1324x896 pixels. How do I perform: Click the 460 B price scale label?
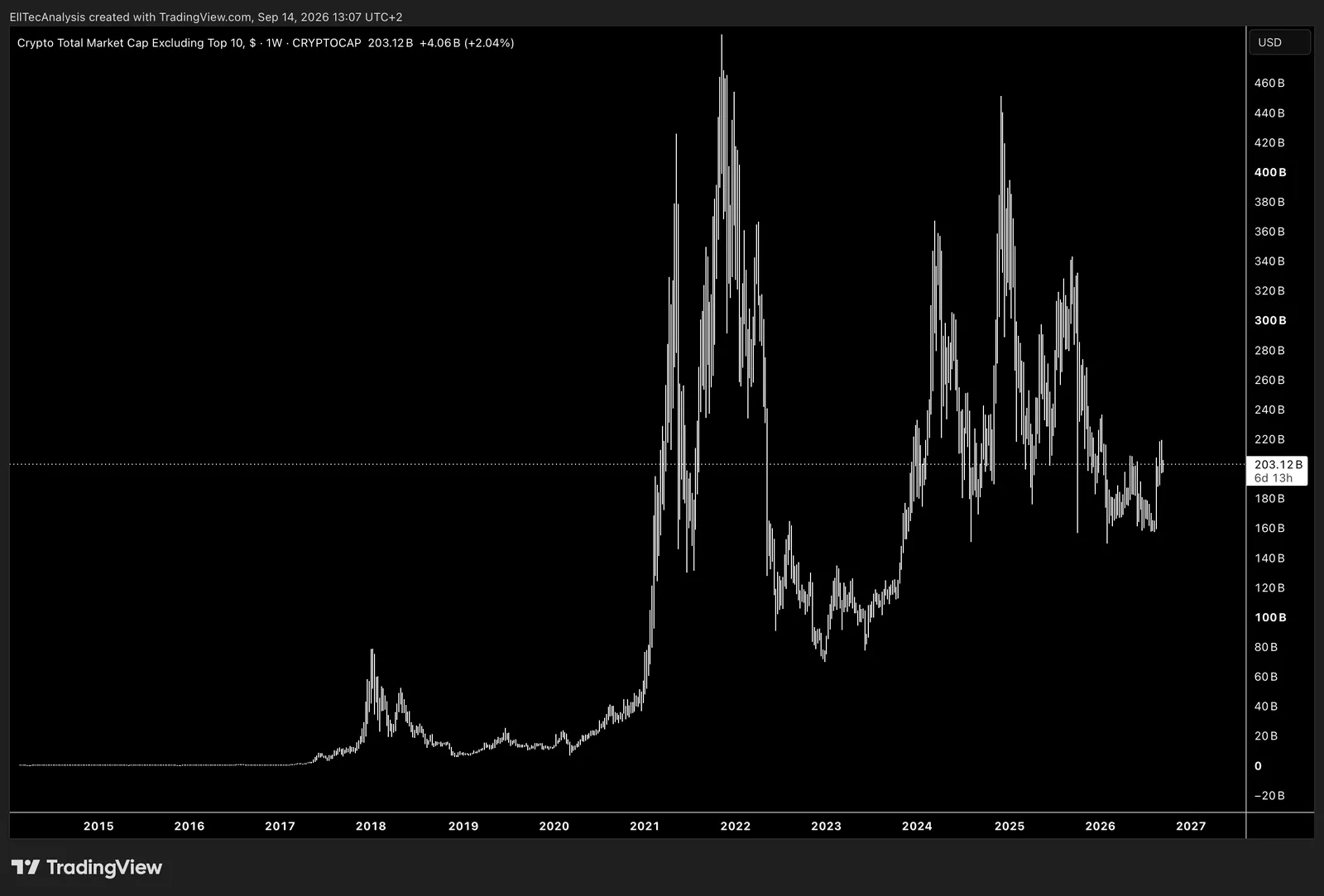tap(1269, 83)
